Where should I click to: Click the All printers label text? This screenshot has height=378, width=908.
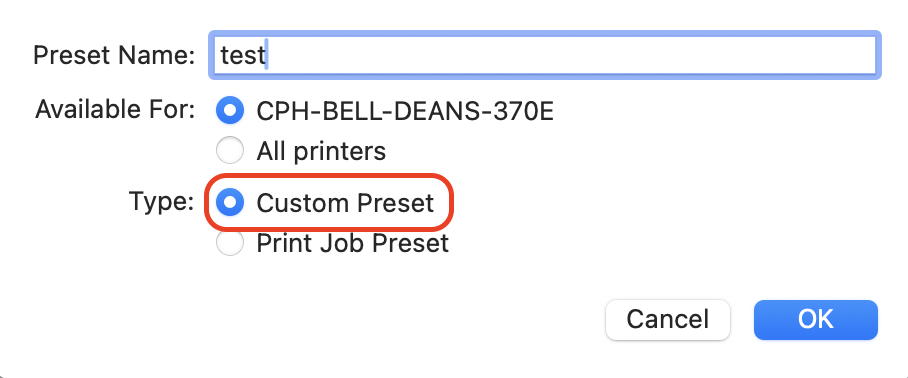coord(321,152)
